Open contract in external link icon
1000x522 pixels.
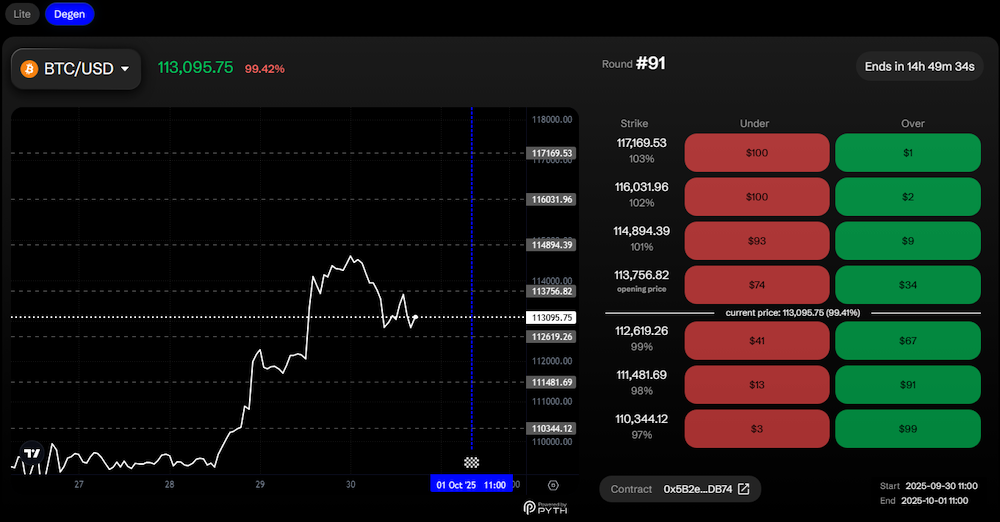tap(744, 489)
